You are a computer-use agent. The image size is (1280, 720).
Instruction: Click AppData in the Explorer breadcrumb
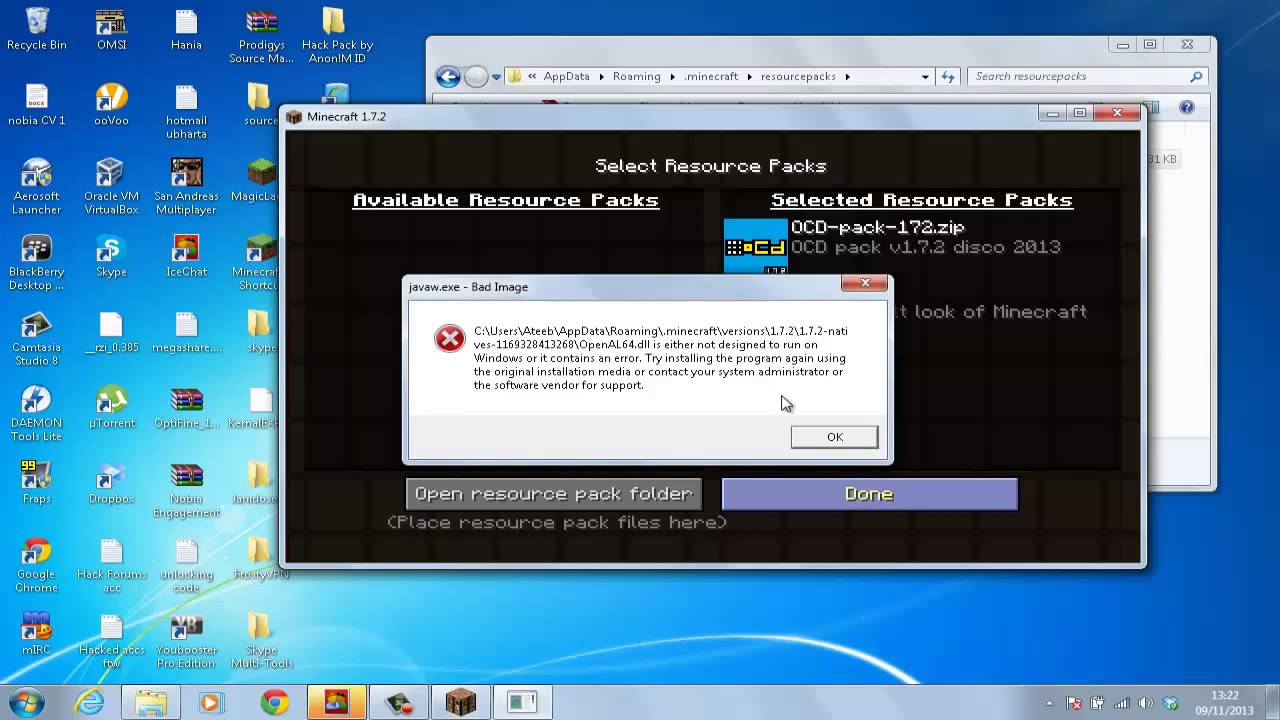click(x=566, y=76)
